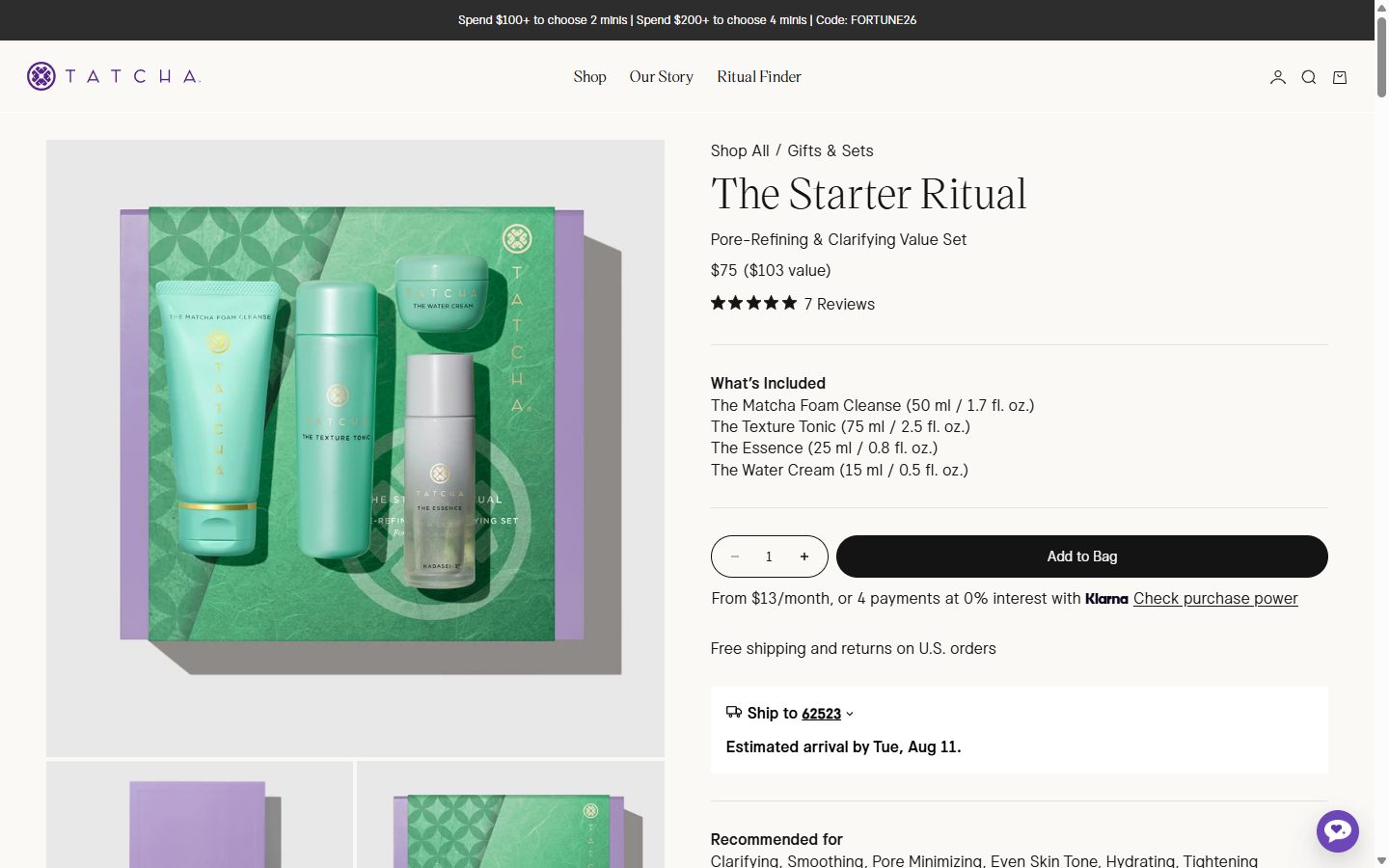Click the What's Included heading

click(x=768, y=383)
